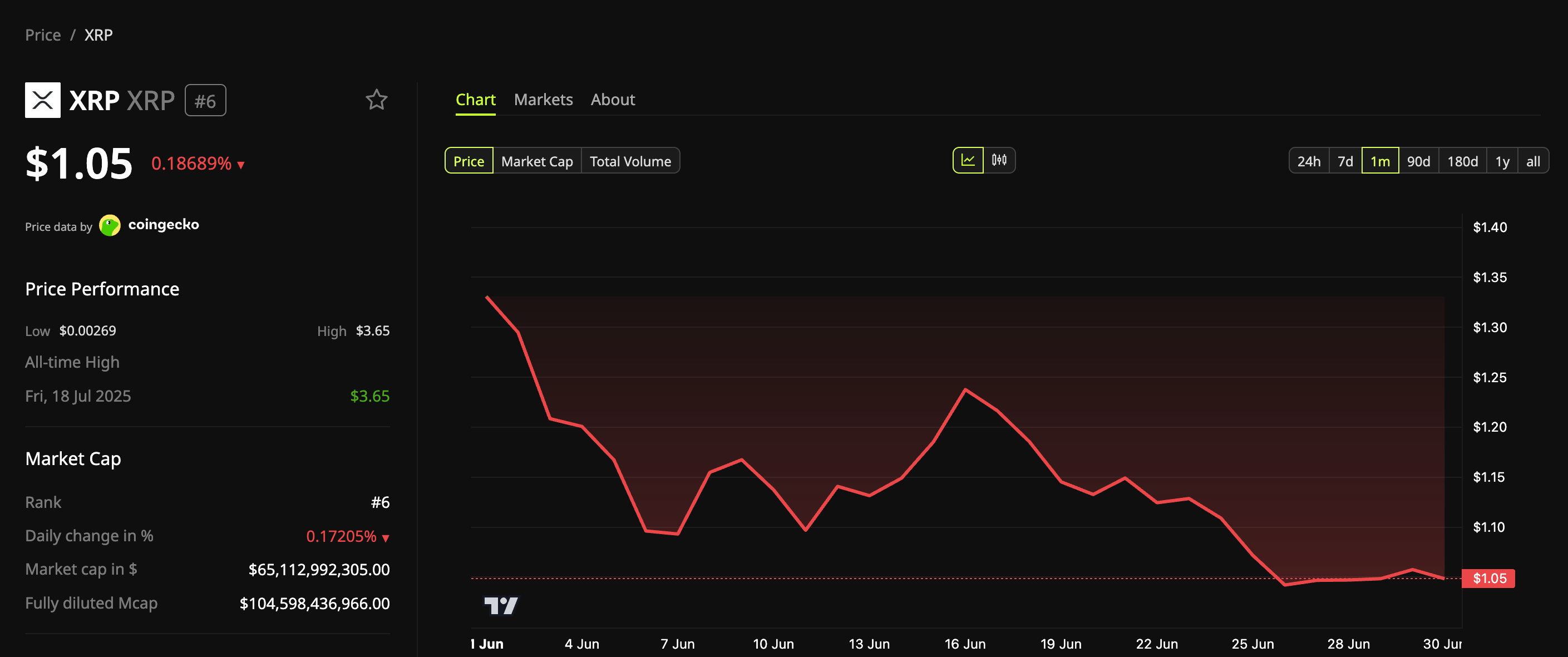This screenshot has width=1568, height=657.
Task: Open the Markets tab
Action: 543,100
